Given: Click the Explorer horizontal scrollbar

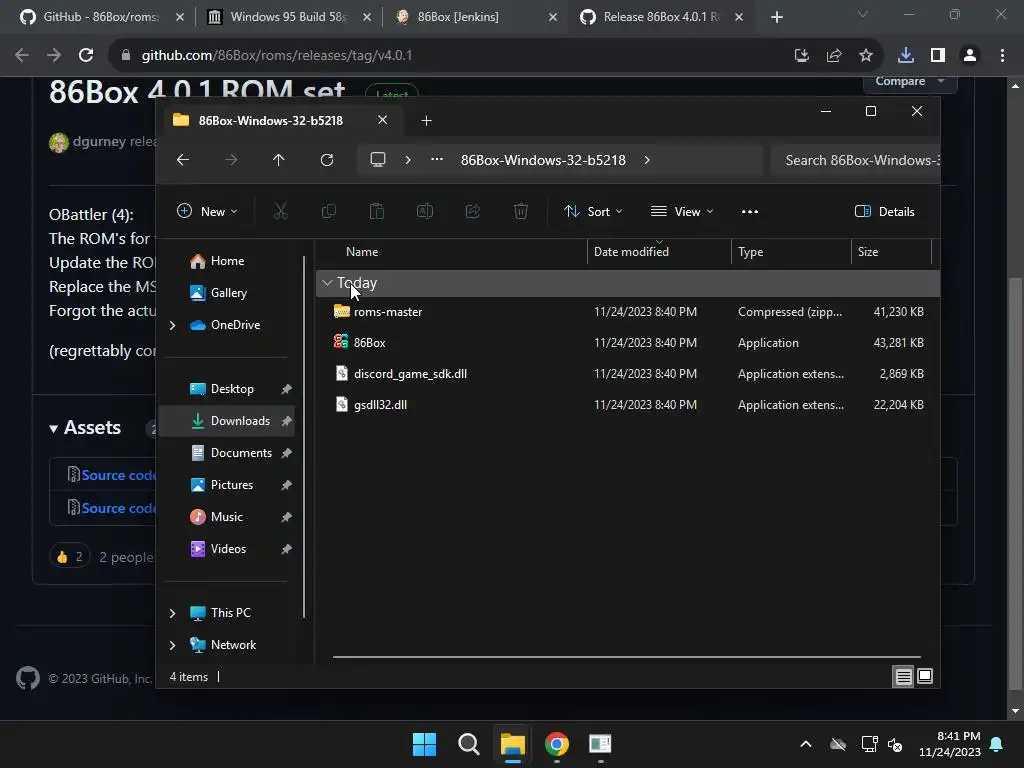Looking at the screenshot, I should [x=626, y=657].
